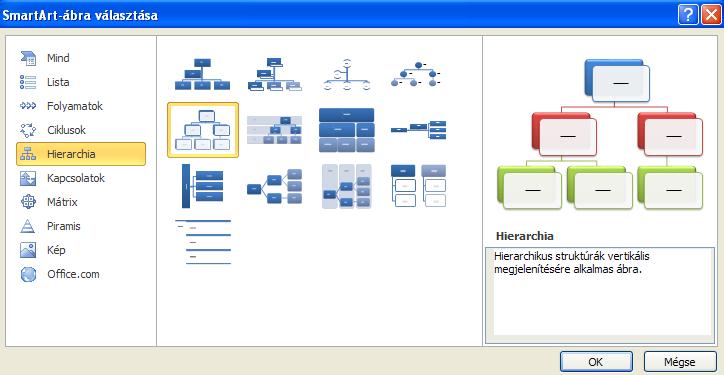Select the Lista category icon
Viewport: 724px width, 375px height.
coord(28,82)
